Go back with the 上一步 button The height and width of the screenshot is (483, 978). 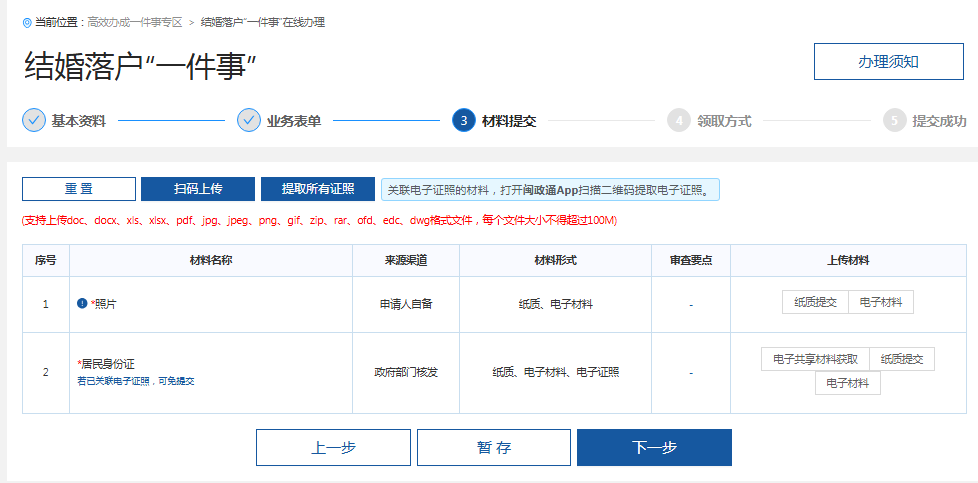333,448
